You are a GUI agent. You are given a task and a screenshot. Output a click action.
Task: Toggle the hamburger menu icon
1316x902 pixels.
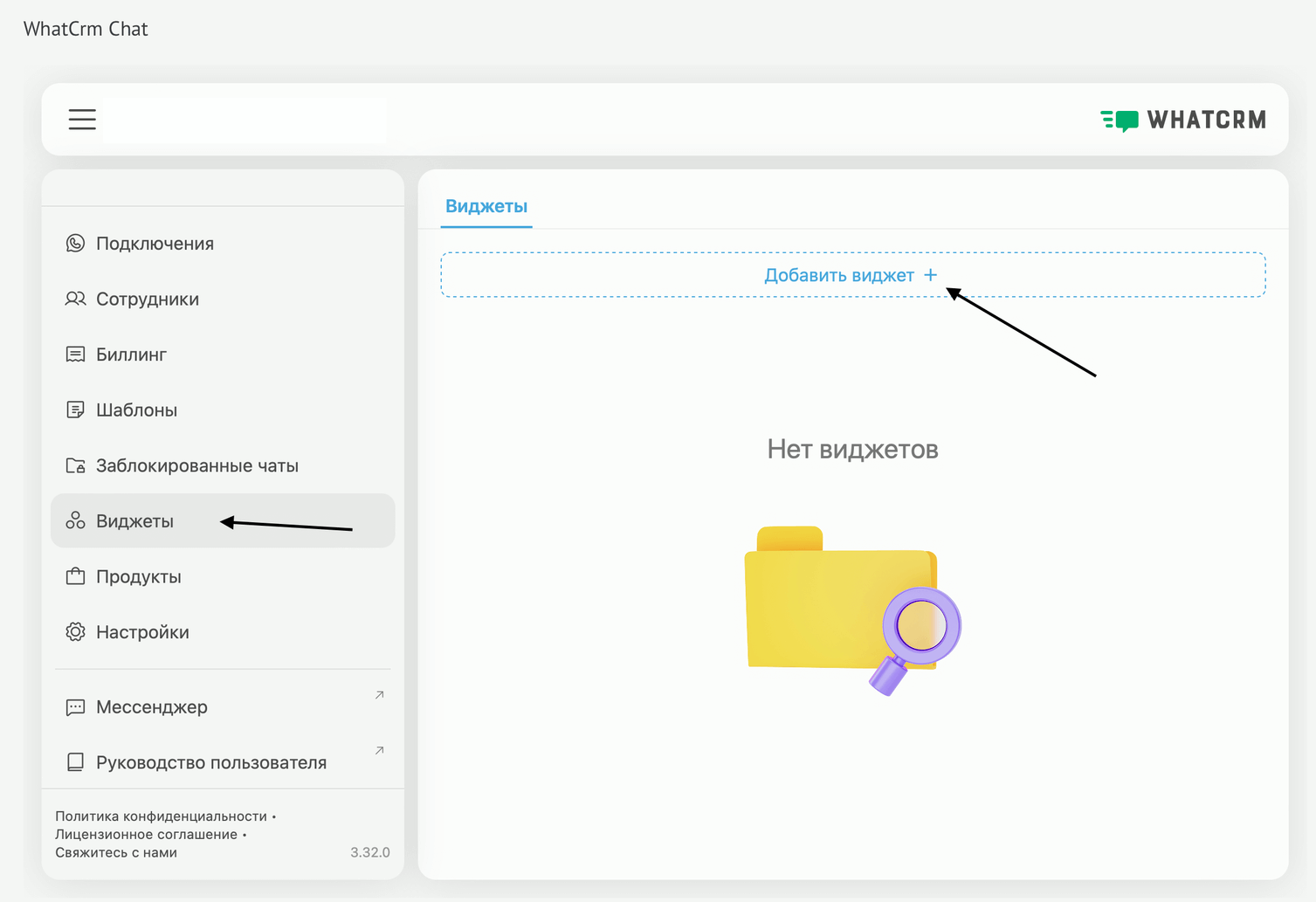point(82,120)
